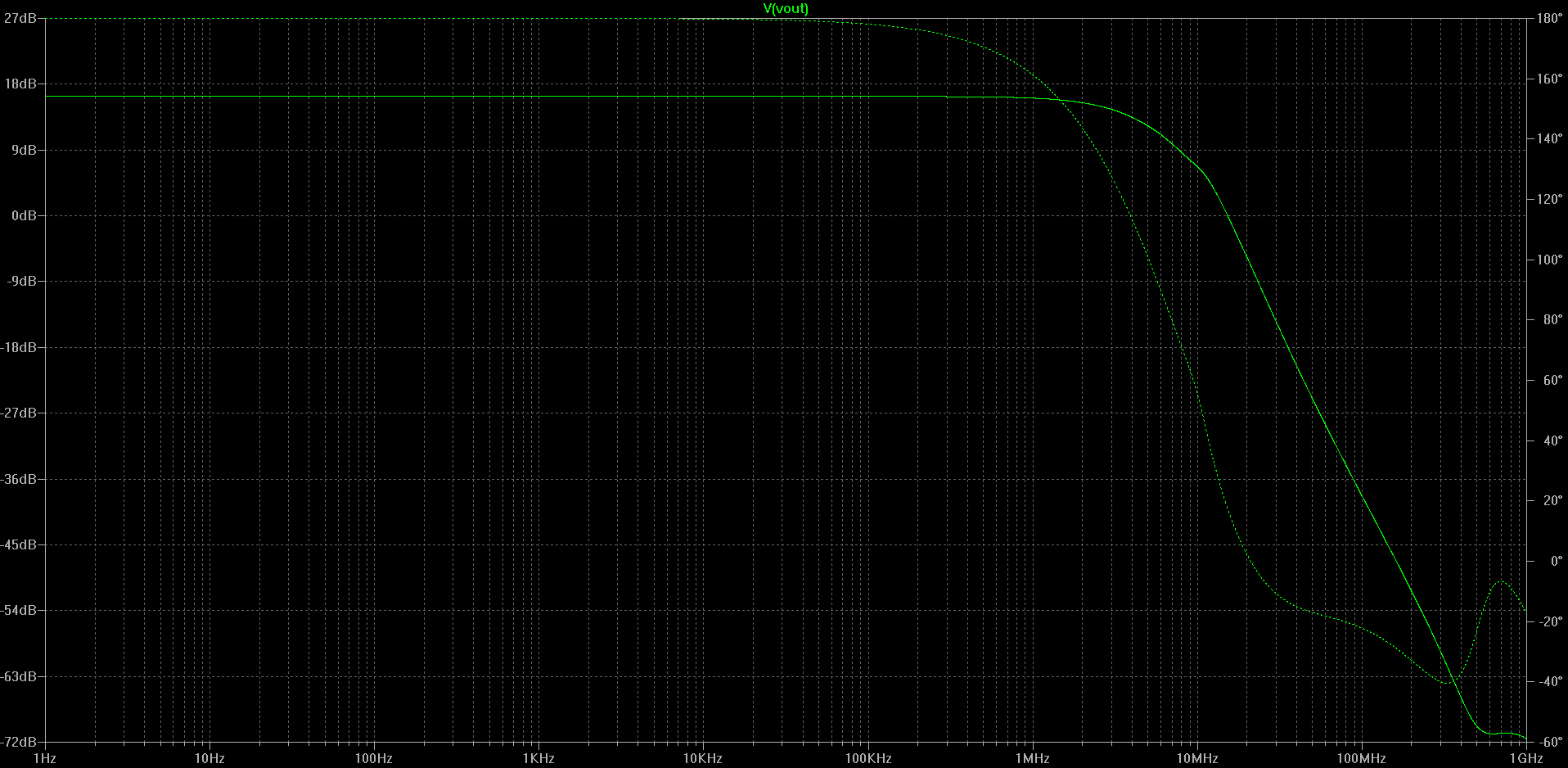Select the 180° phase axis label

[x=1550, y=18]
